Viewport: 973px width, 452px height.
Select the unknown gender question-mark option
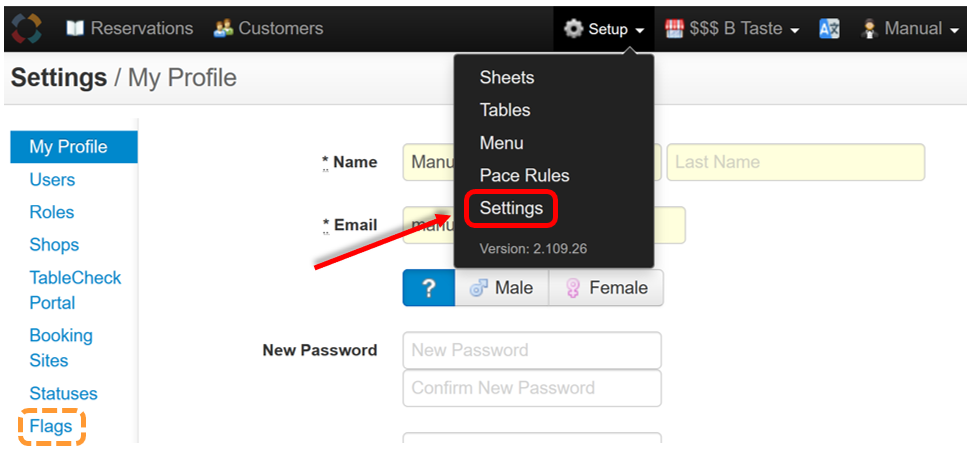[x=429, y=288]
